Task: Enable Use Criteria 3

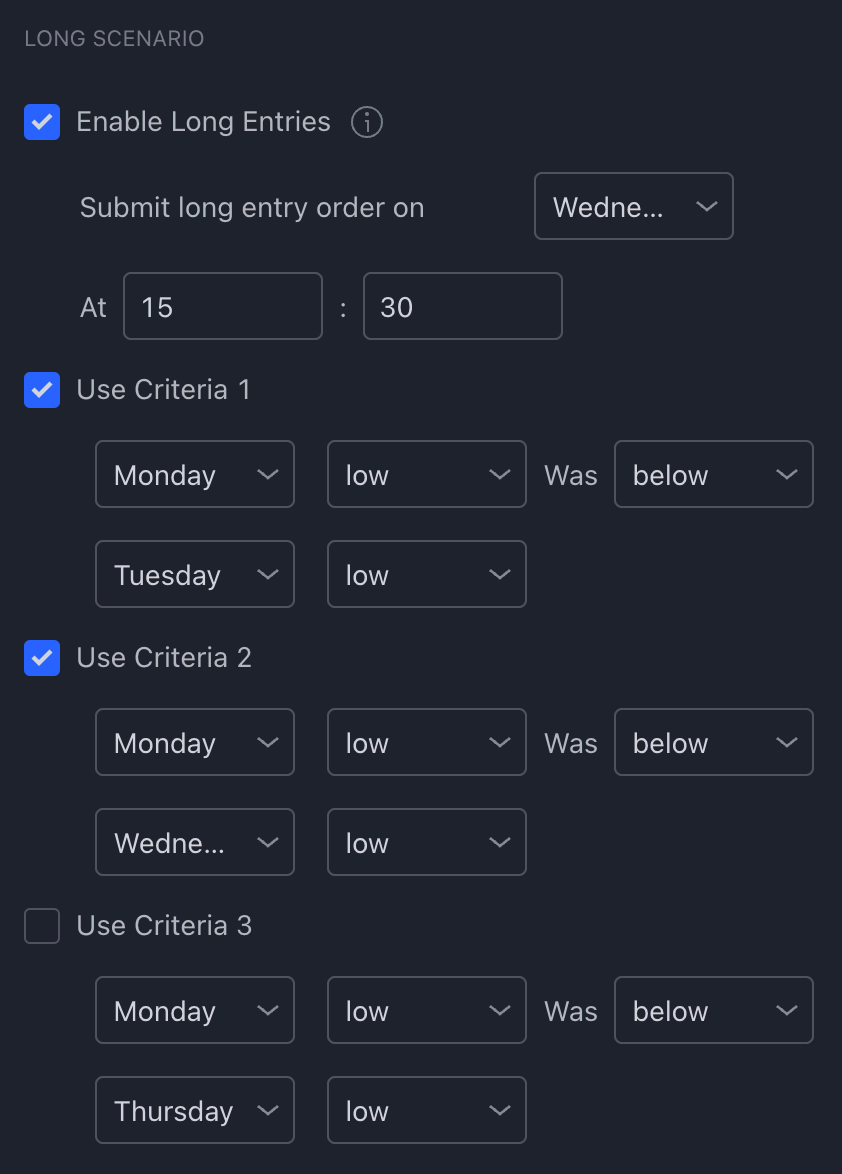Action: pos(42,926)
